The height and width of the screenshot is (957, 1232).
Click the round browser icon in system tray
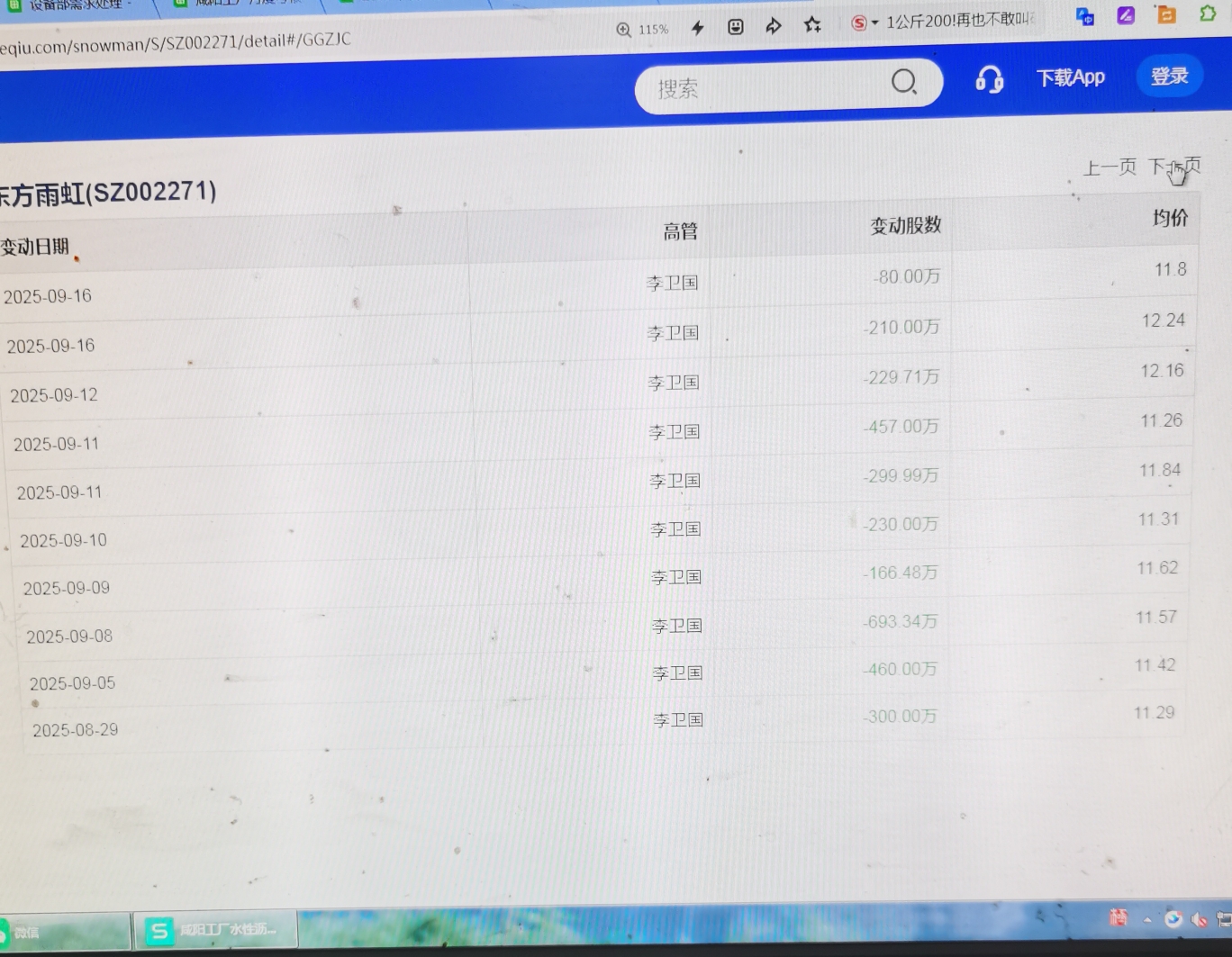[1173, 918]
